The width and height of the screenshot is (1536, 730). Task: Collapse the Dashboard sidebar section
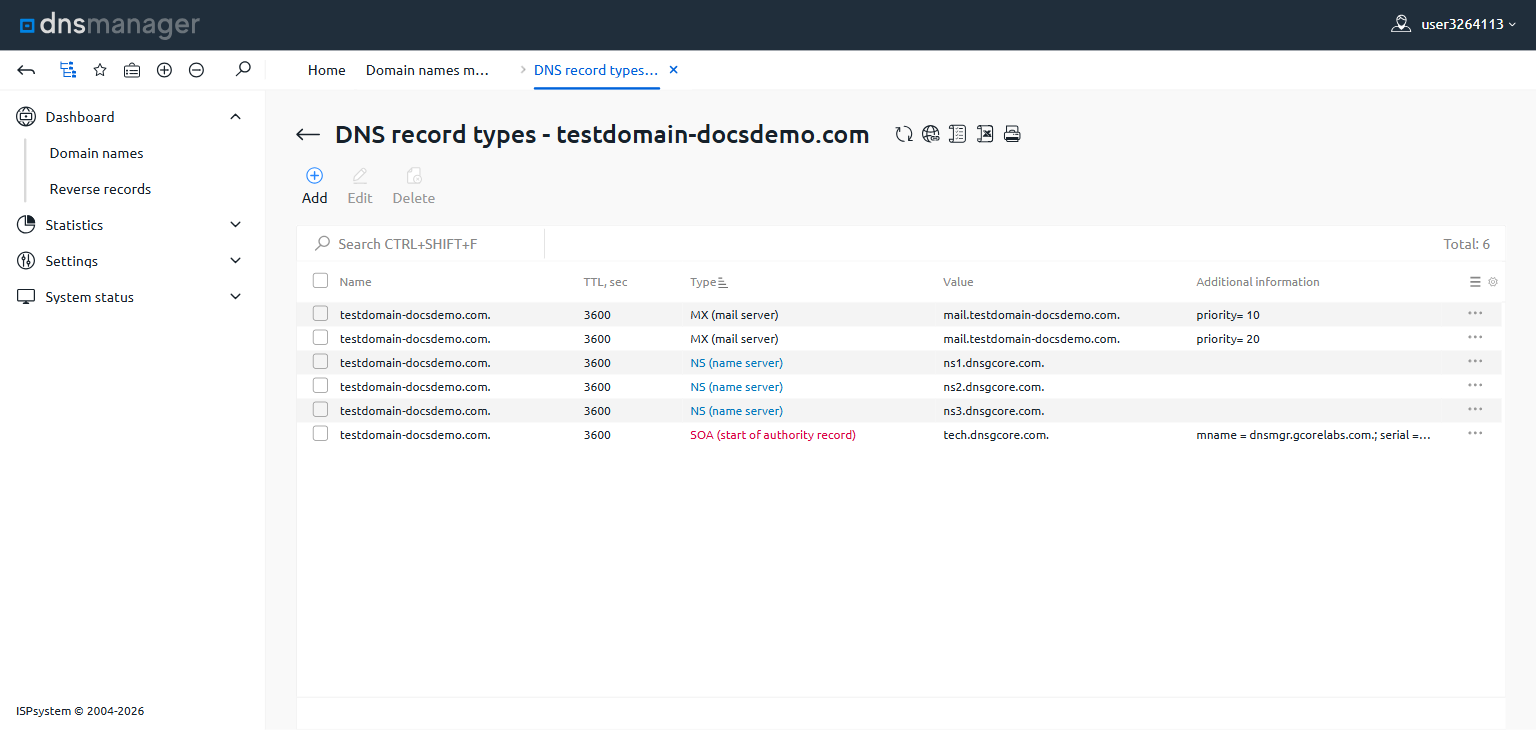pyautogui.click(x=236, y=117)
